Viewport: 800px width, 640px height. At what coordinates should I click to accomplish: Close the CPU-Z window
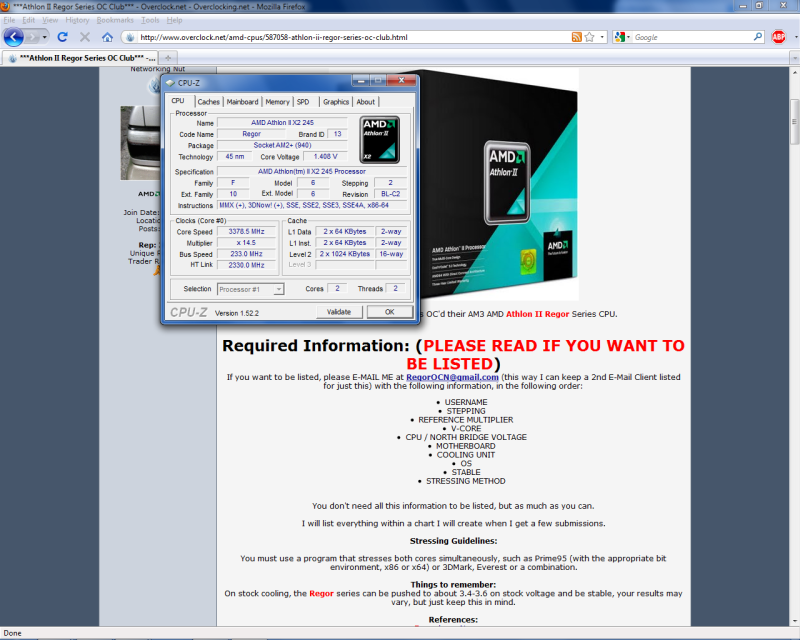pyautogui.click(x=402, y=81)
